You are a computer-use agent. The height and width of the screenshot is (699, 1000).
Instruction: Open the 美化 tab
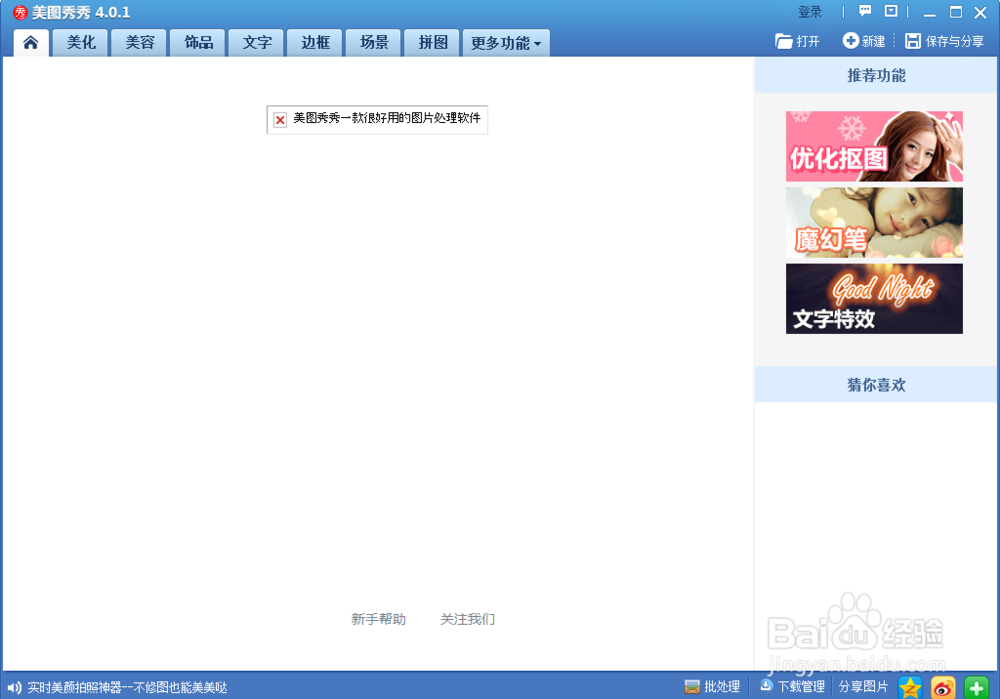click(81, 43)
